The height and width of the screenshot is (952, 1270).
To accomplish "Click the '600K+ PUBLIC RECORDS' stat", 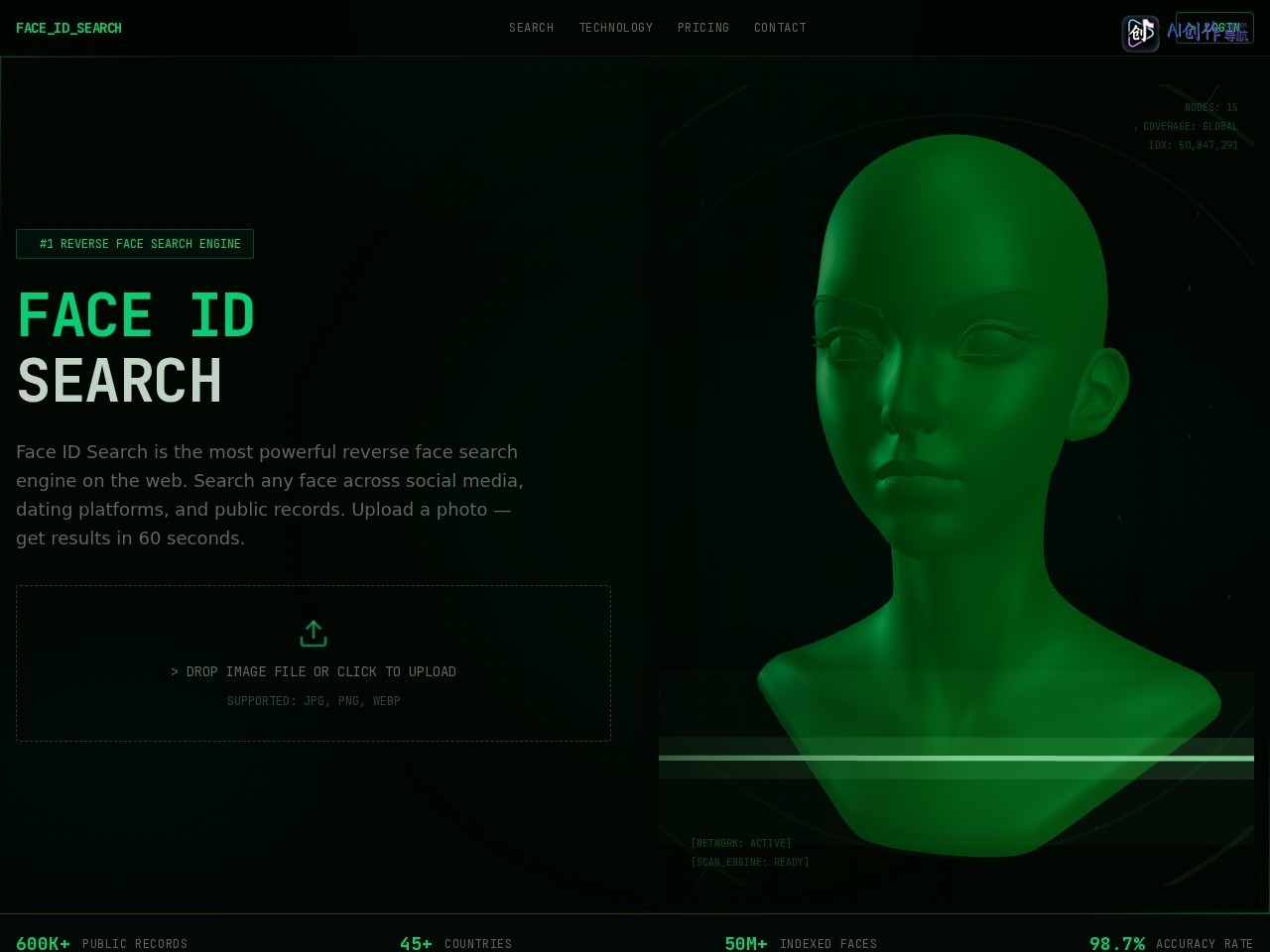I will tap(101, 943).
